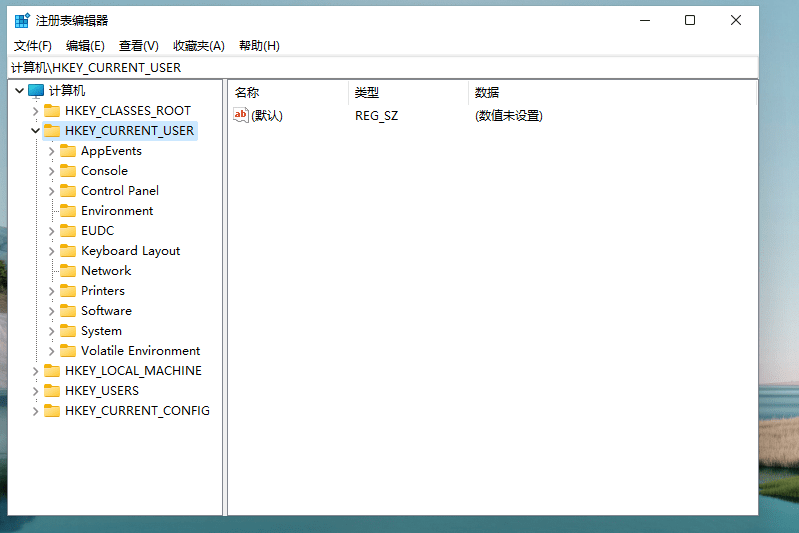
Task: Click the Volatile Environment folder icon
Action: (x=68, y=351)
